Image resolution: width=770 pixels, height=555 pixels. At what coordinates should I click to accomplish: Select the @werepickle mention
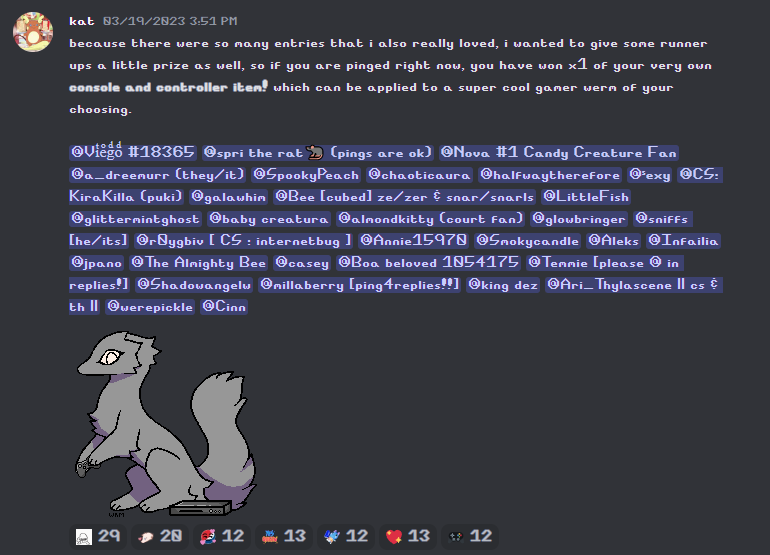point(150,306)
